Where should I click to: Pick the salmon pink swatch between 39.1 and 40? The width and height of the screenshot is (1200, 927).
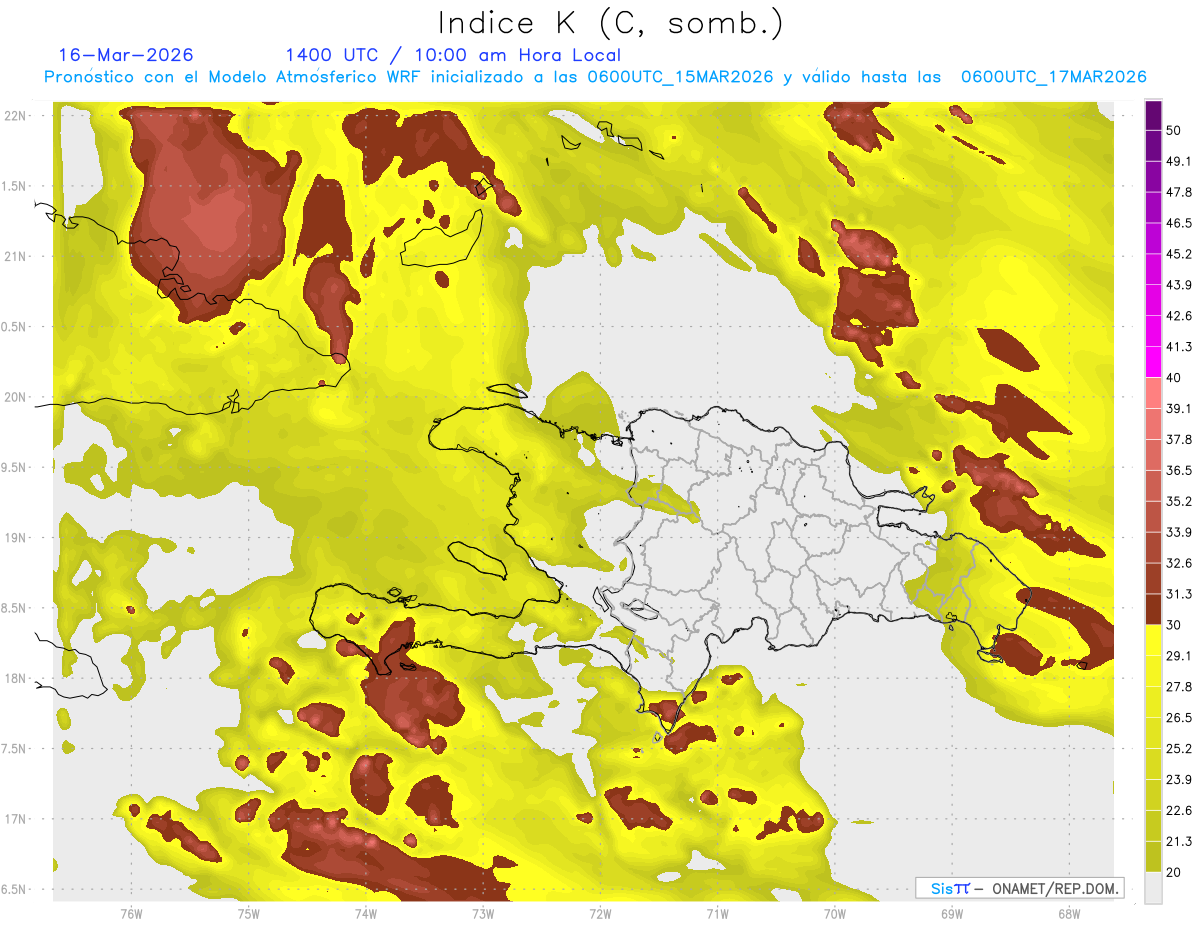tap(1153, 393)
